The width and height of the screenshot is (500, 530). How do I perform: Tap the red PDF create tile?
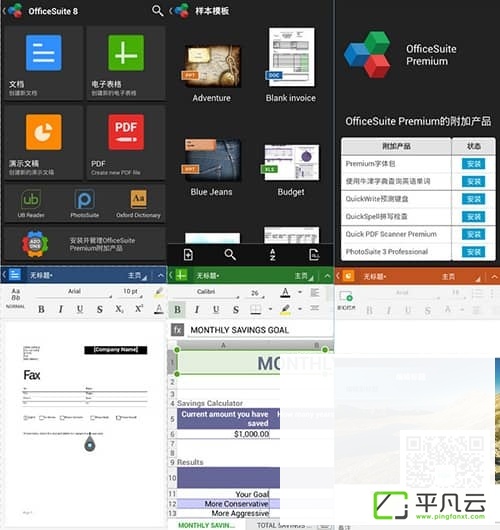(126, 142)
